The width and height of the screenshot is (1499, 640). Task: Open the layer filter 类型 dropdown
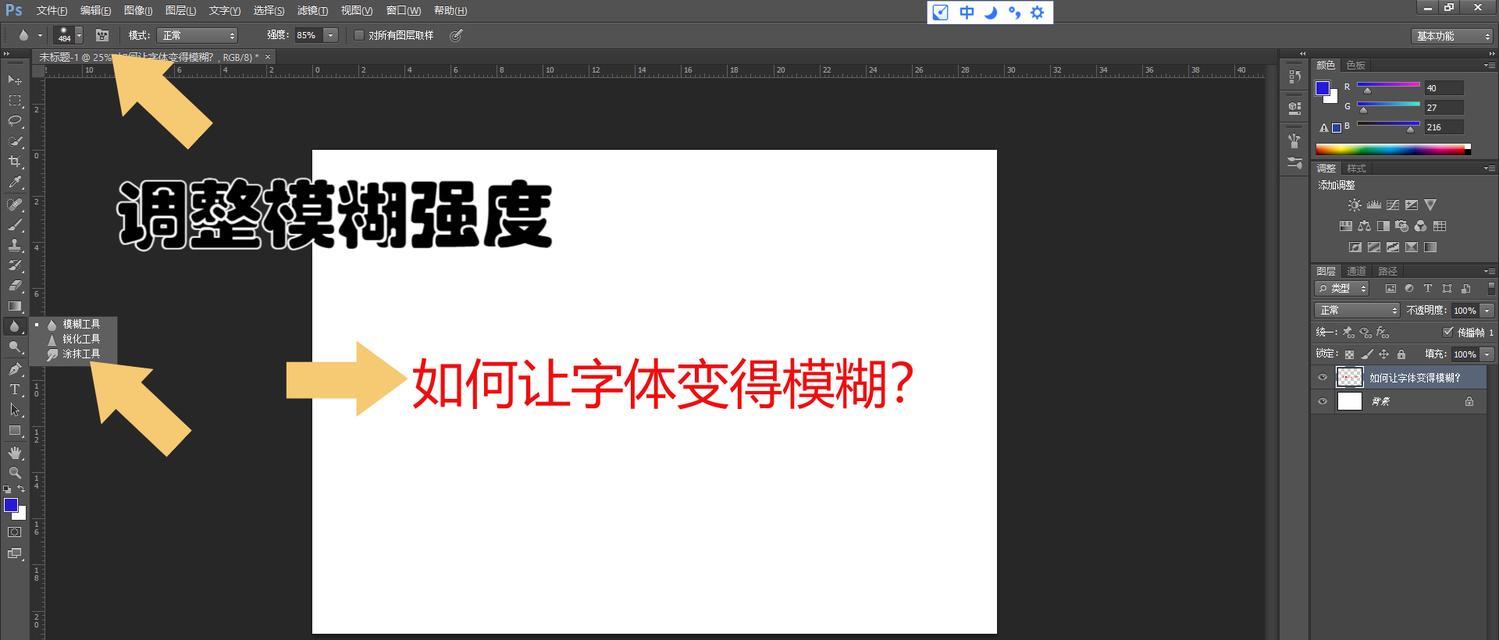[x=1343, y=288]
